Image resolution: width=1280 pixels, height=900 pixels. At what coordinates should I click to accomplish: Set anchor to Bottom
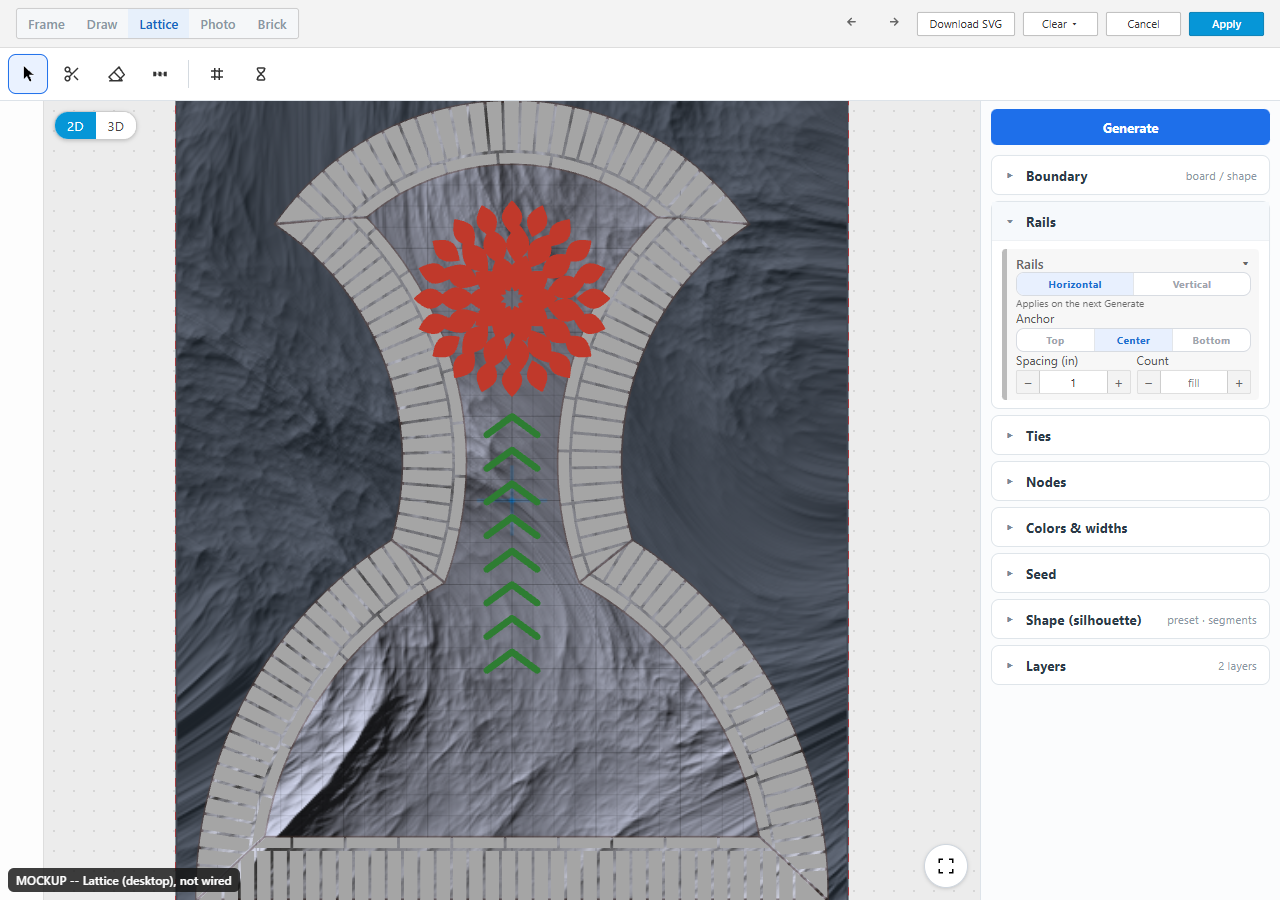(1211, 341)
